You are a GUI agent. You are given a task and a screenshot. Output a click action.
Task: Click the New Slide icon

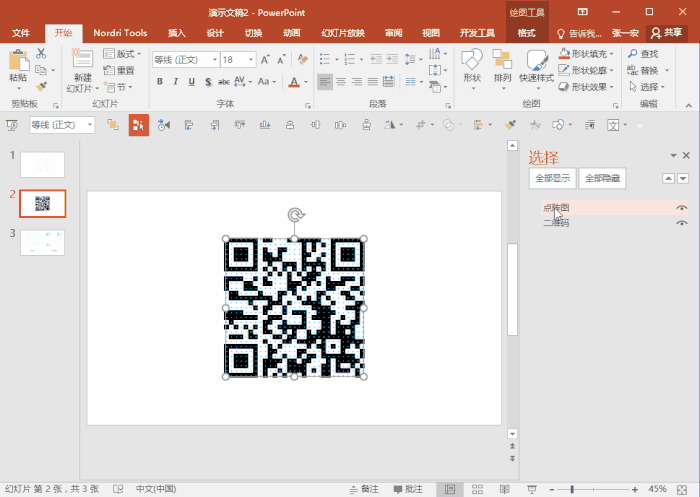pyautogui.click(x=82, y=58)
